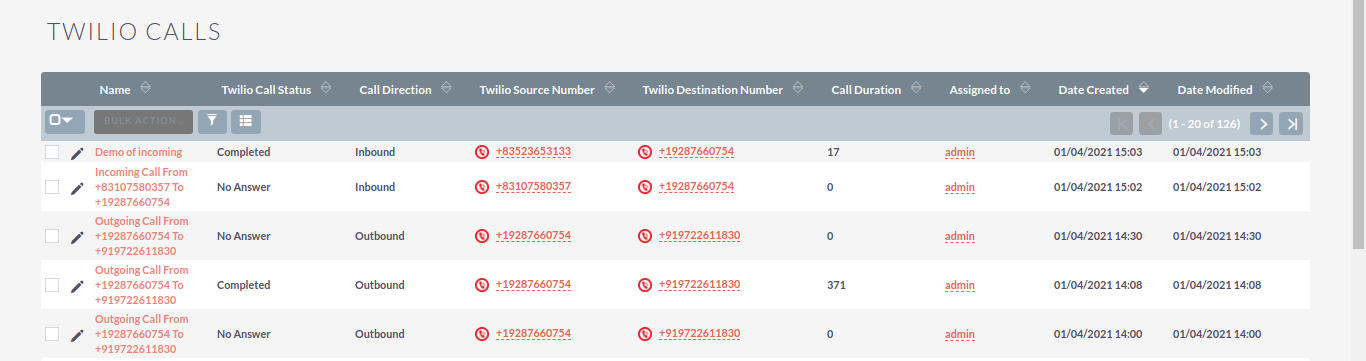Click the Call Duration header label
1366x361 pixels.
point(866,90)
